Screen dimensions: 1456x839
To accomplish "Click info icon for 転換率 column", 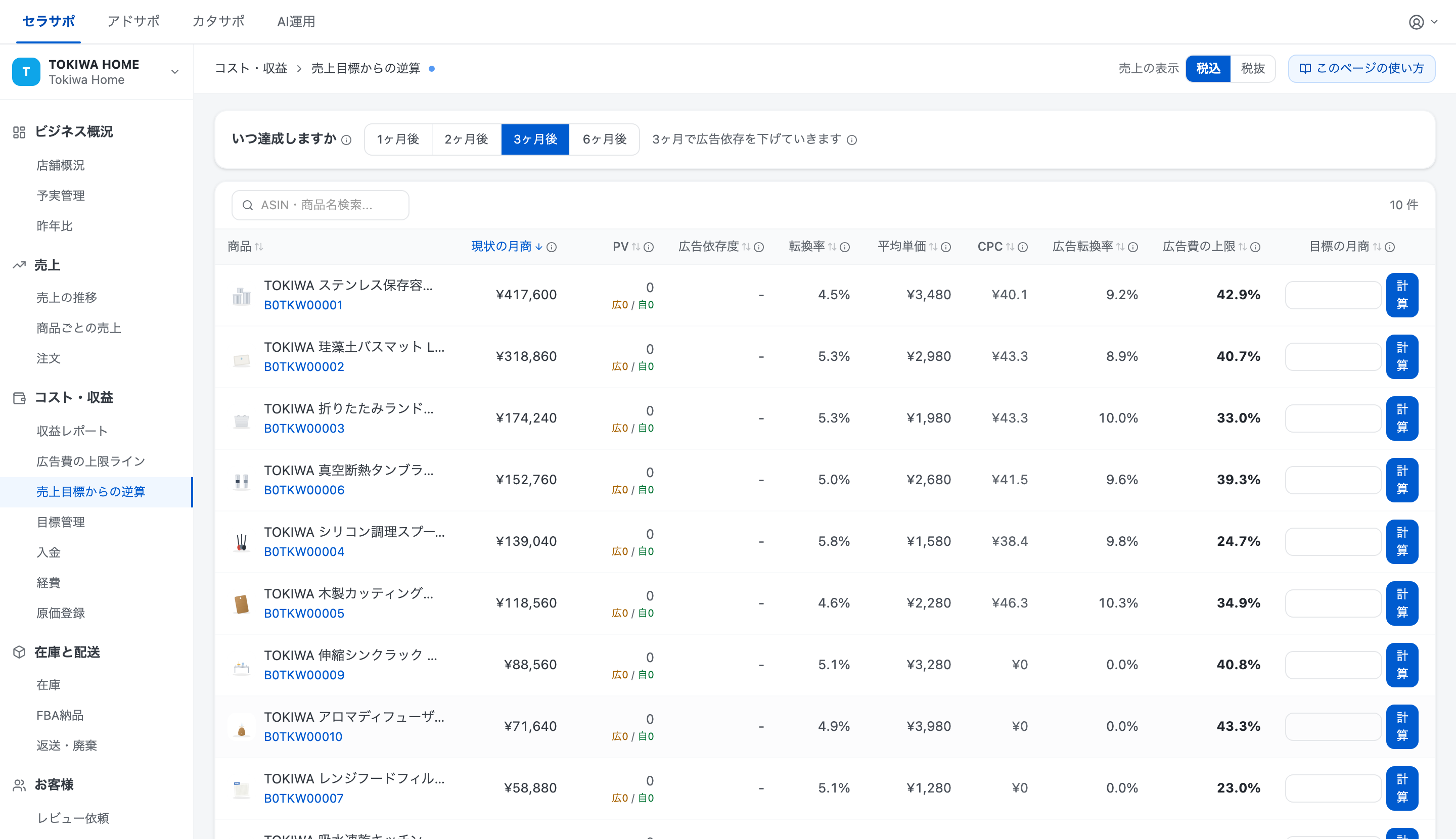I will 844,247.
